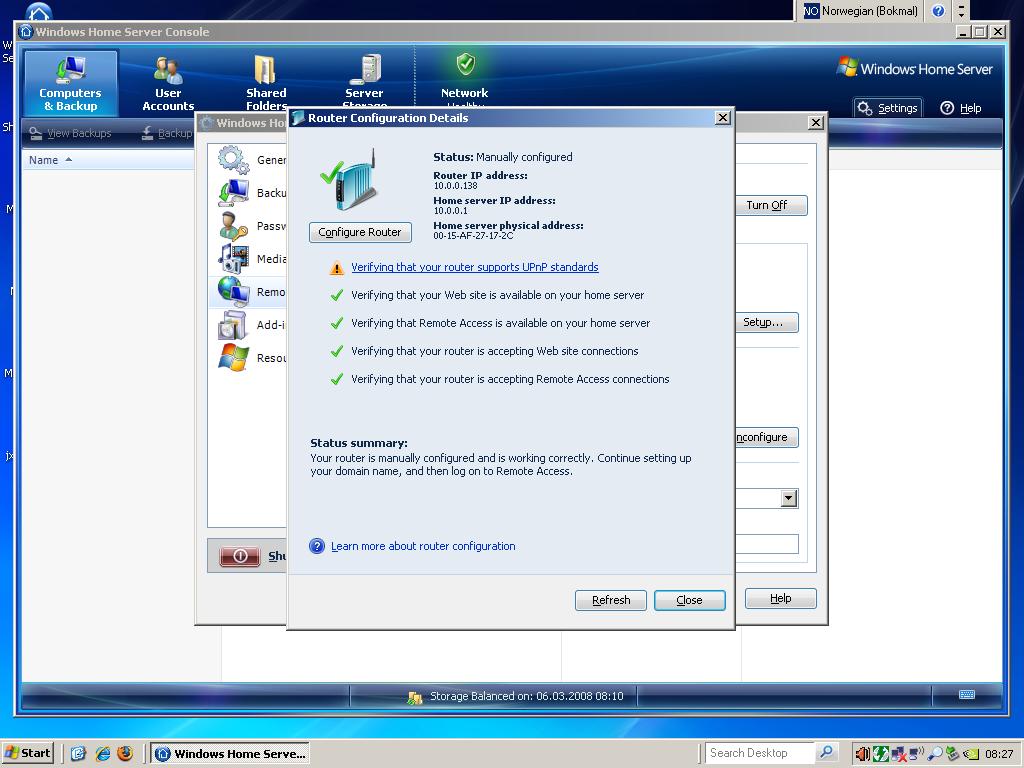Click the volume speaker tray icon
Screen dimensions: 1024x768
[x=862, y=754]
